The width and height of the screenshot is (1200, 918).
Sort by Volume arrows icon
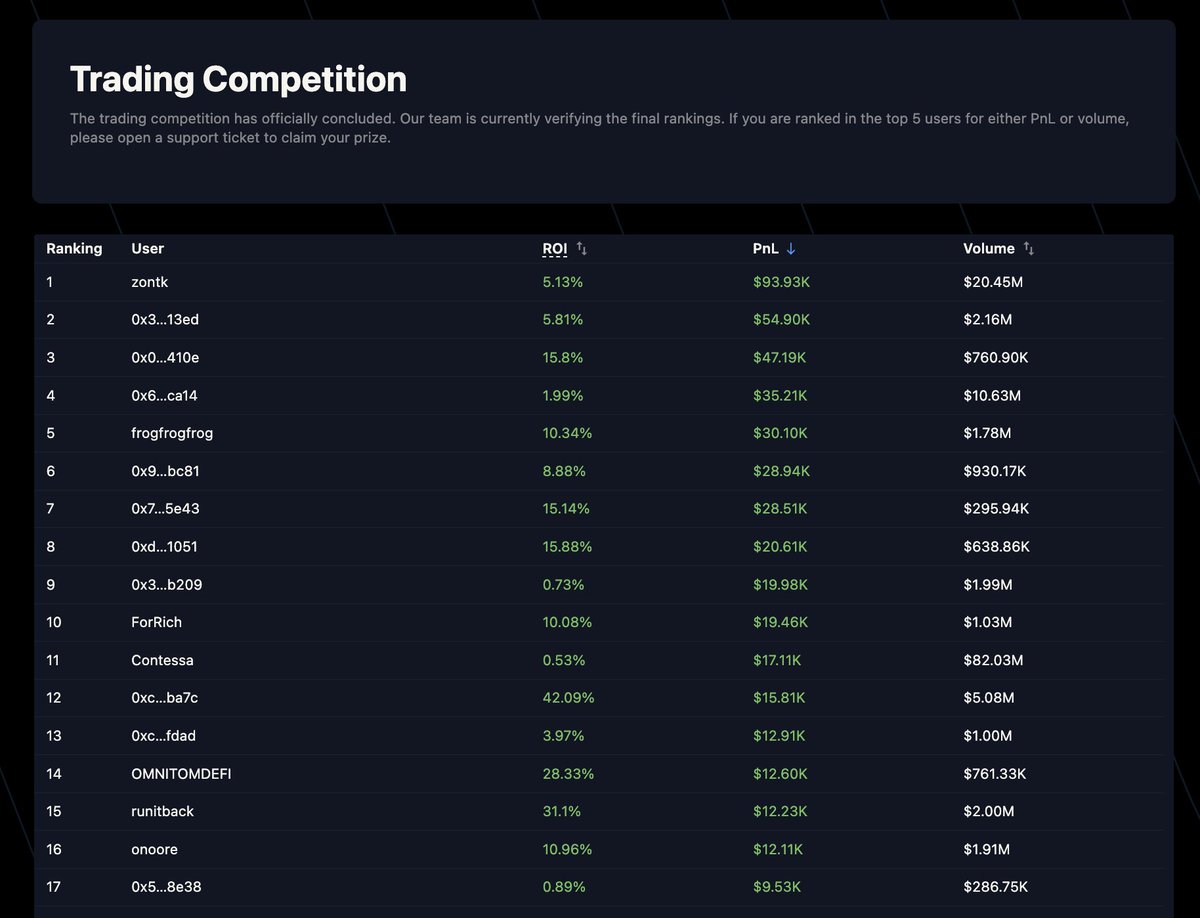point(1029,248)
